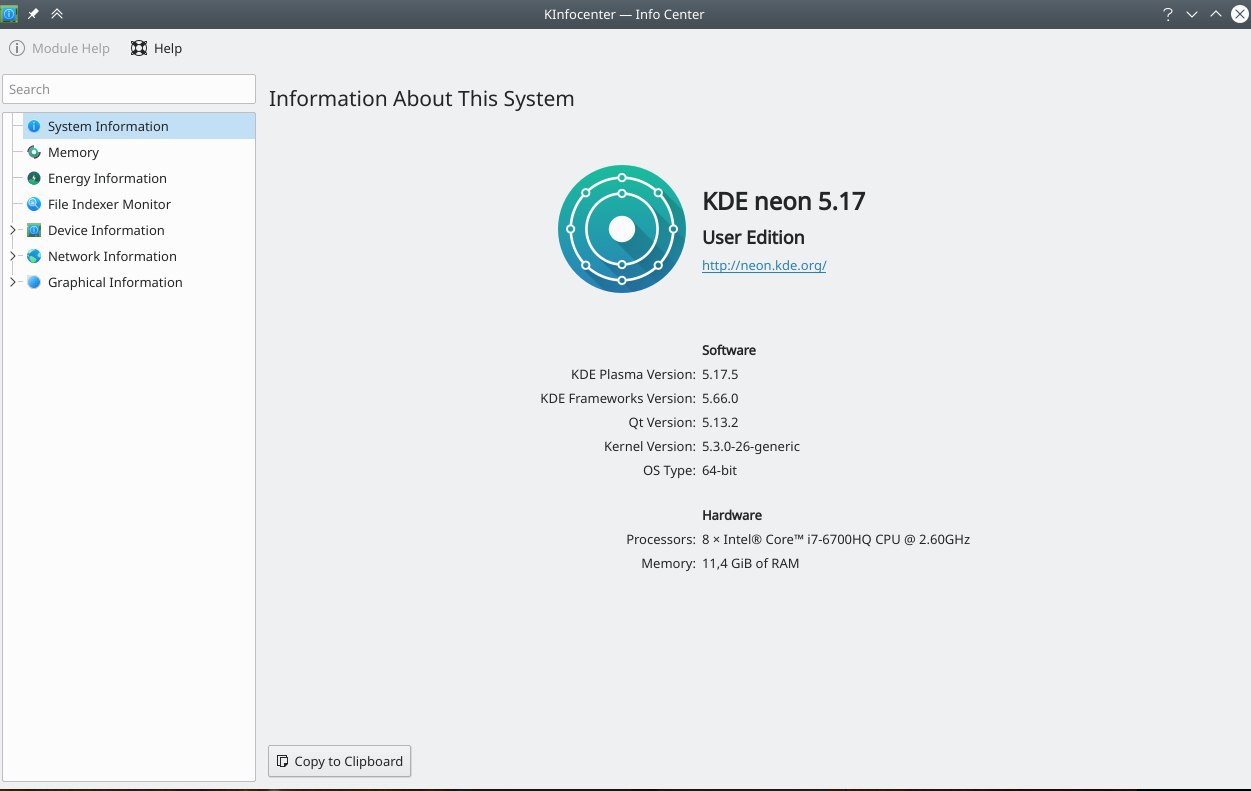Click the Memory module icon
1251x791 pixels.
click(34, 152)
